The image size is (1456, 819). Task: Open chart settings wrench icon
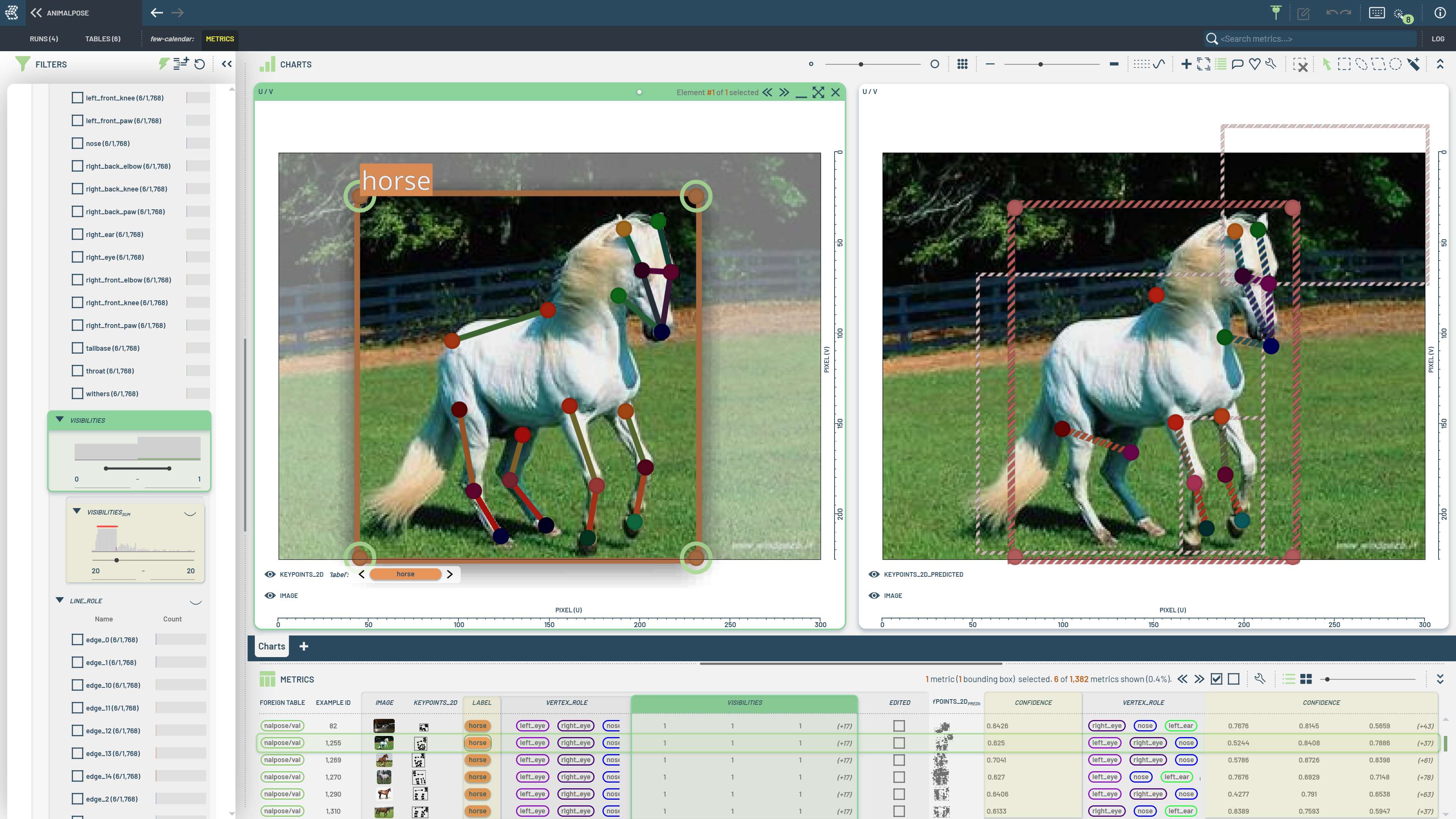tap(1271, 64)
